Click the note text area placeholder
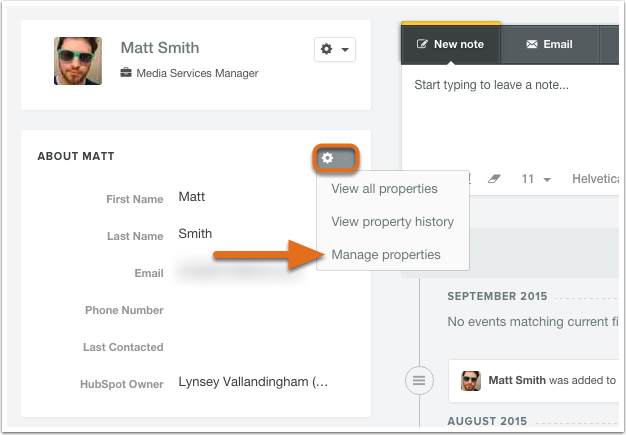 click(x=491, y=85)
